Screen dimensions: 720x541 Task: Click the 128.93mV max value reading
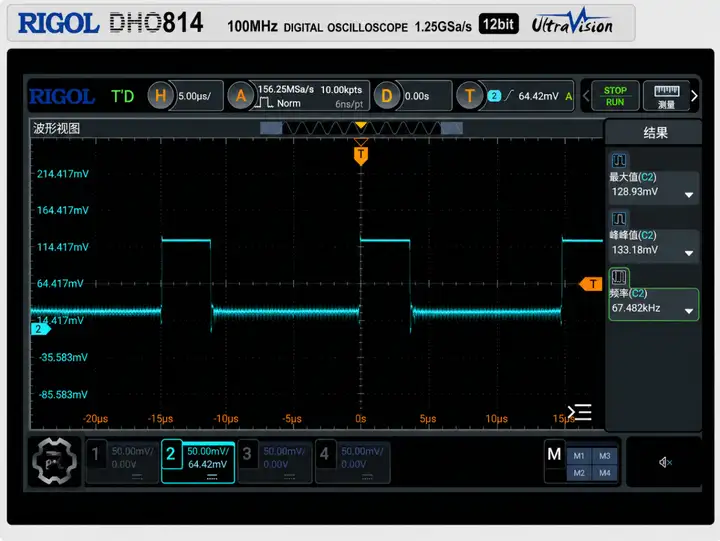pyautogui.click(x=635, y=192)
